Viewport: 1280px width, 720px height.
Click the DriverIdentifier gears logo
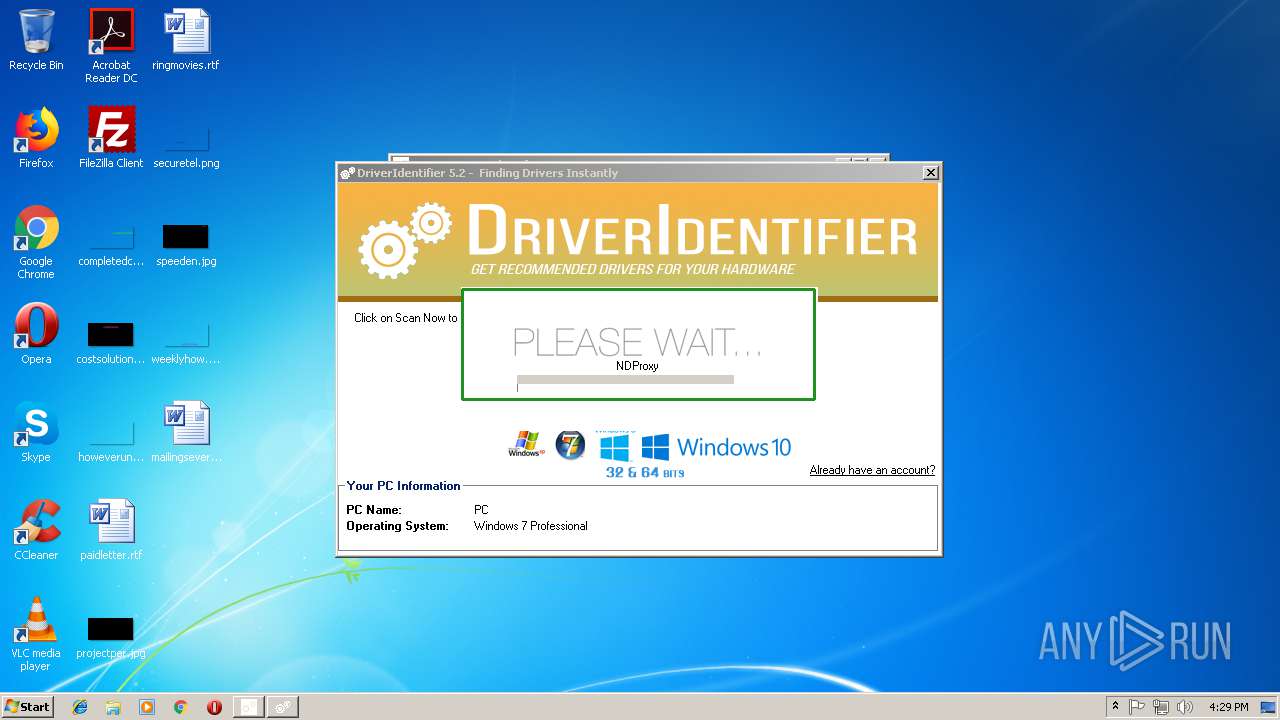pos(405,240)
